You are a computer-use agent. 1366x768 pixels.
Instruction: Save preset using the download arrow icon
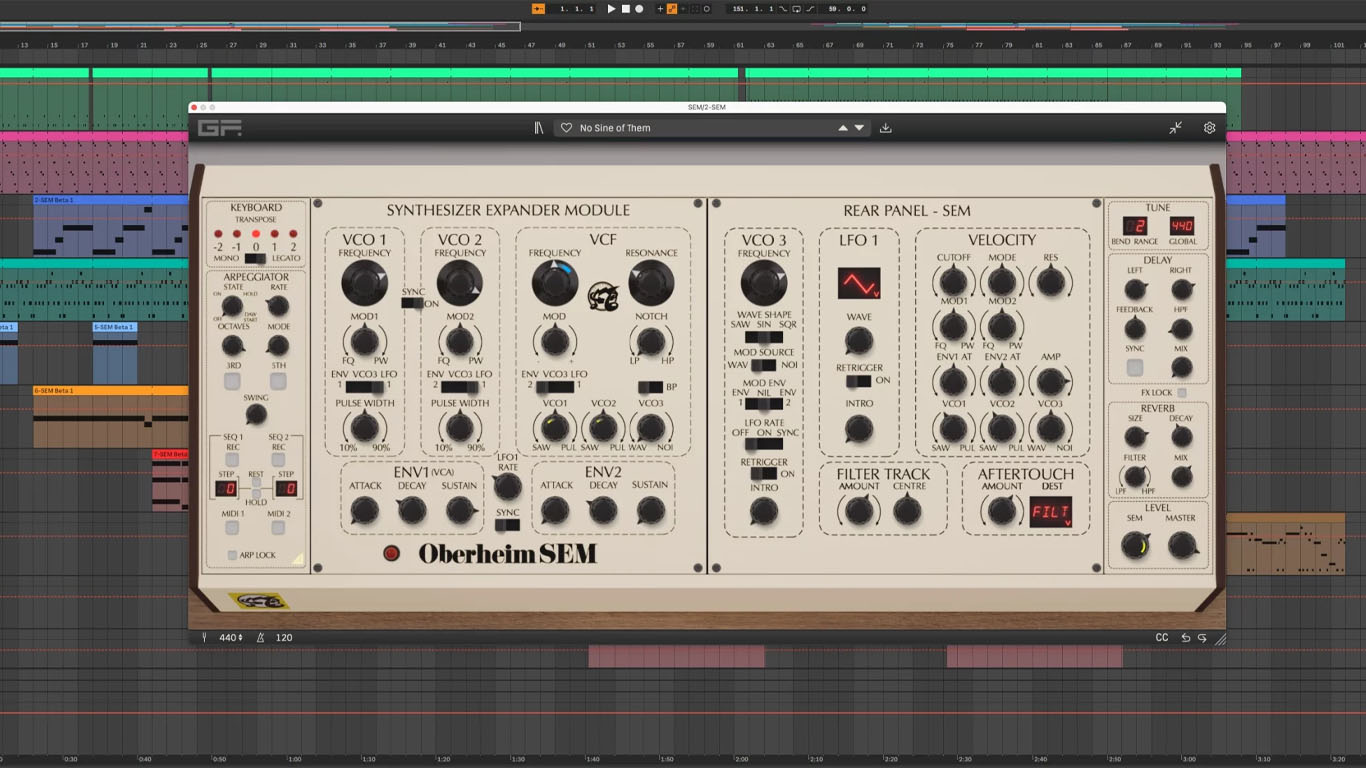pos(885,128)
